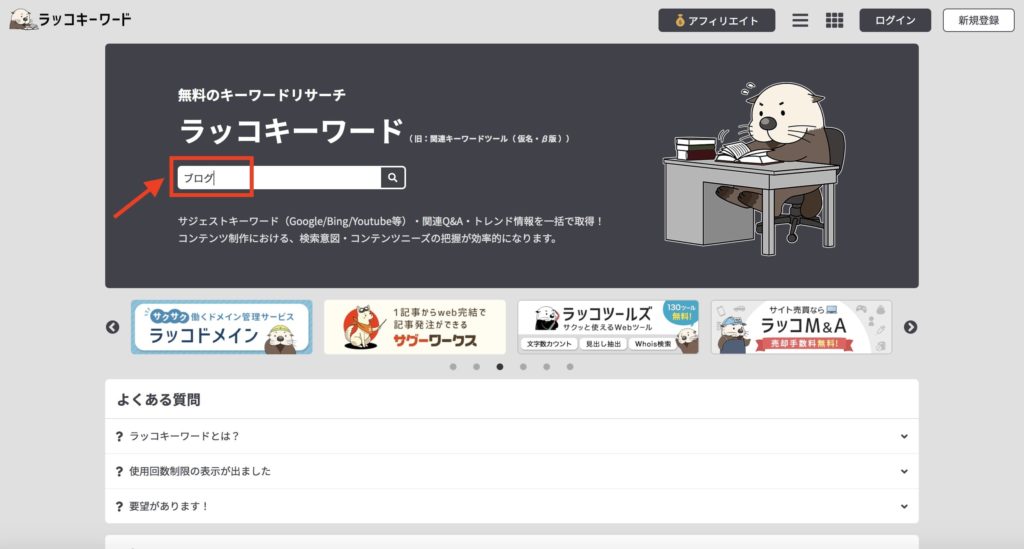Select the fourth carousel dot
This screenshot has height=549, width=1024.
(x=523, y=367)
